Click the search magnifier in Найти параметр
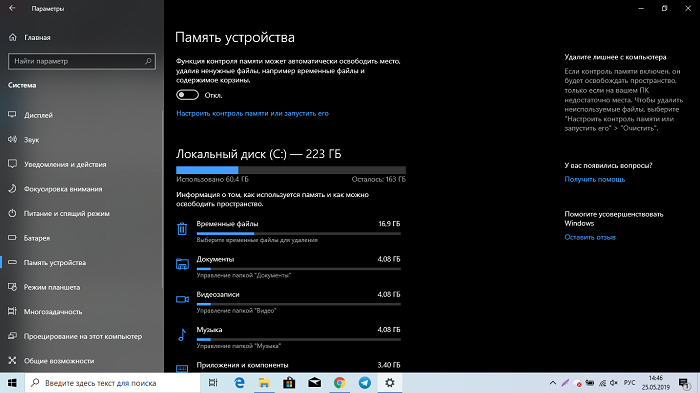The height and width of the screenshot is (393, 700). point(148,61)
